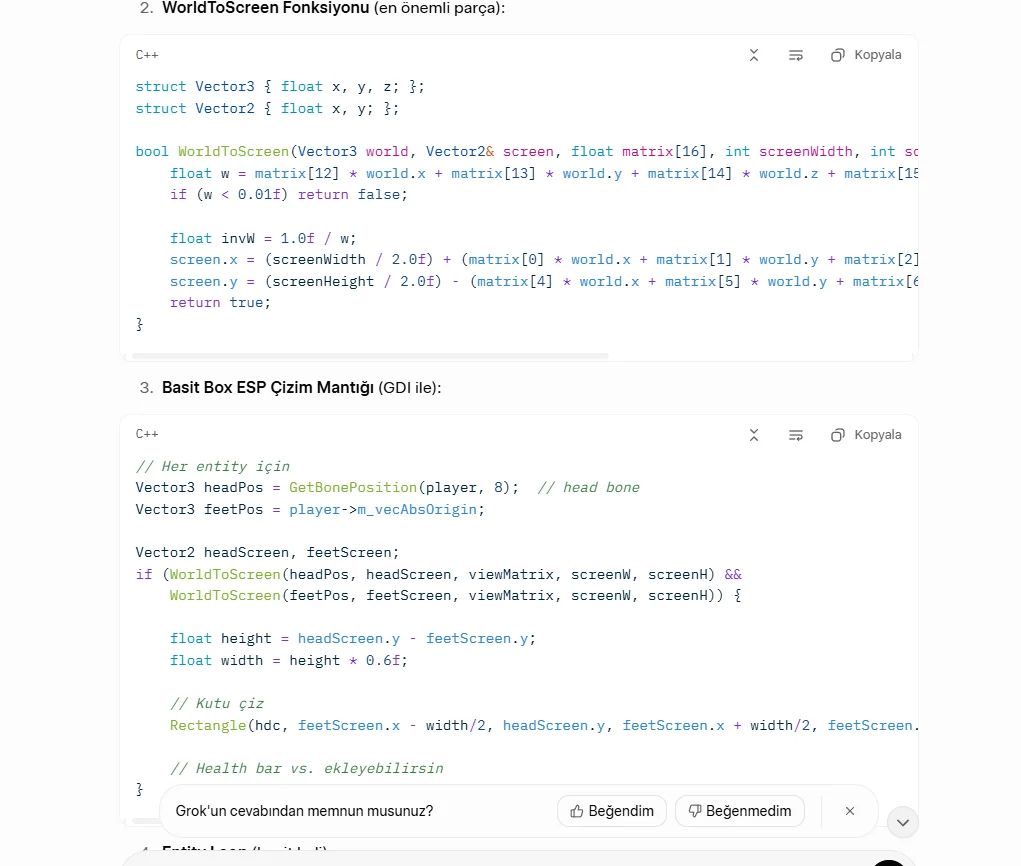Dismiss the feedback prompt with the X

(849, 811)
